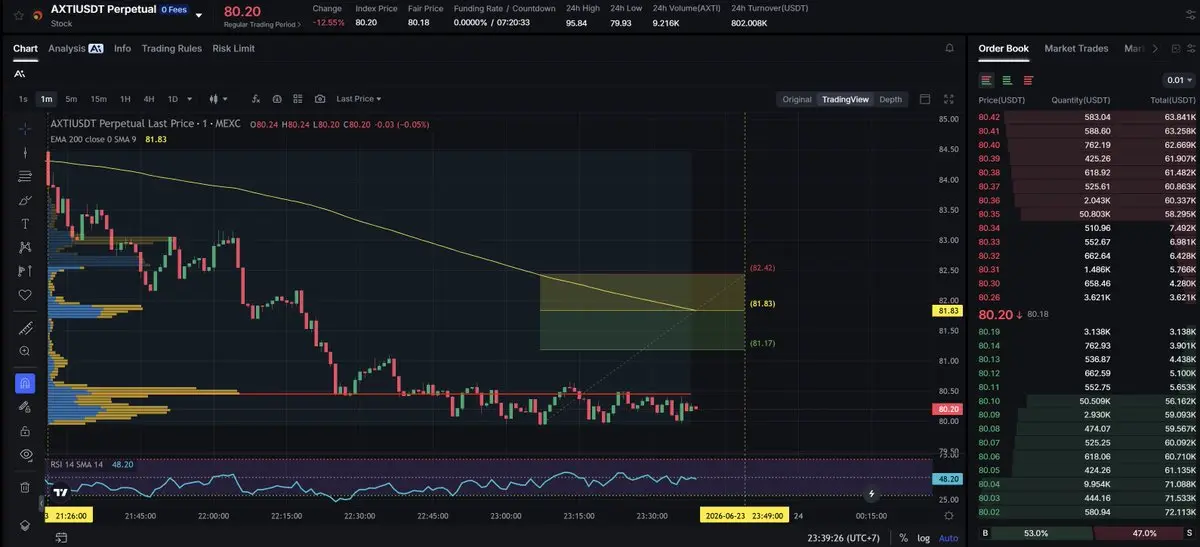
Task: Click the bell notification icon
Action: (x=949, y=48)
